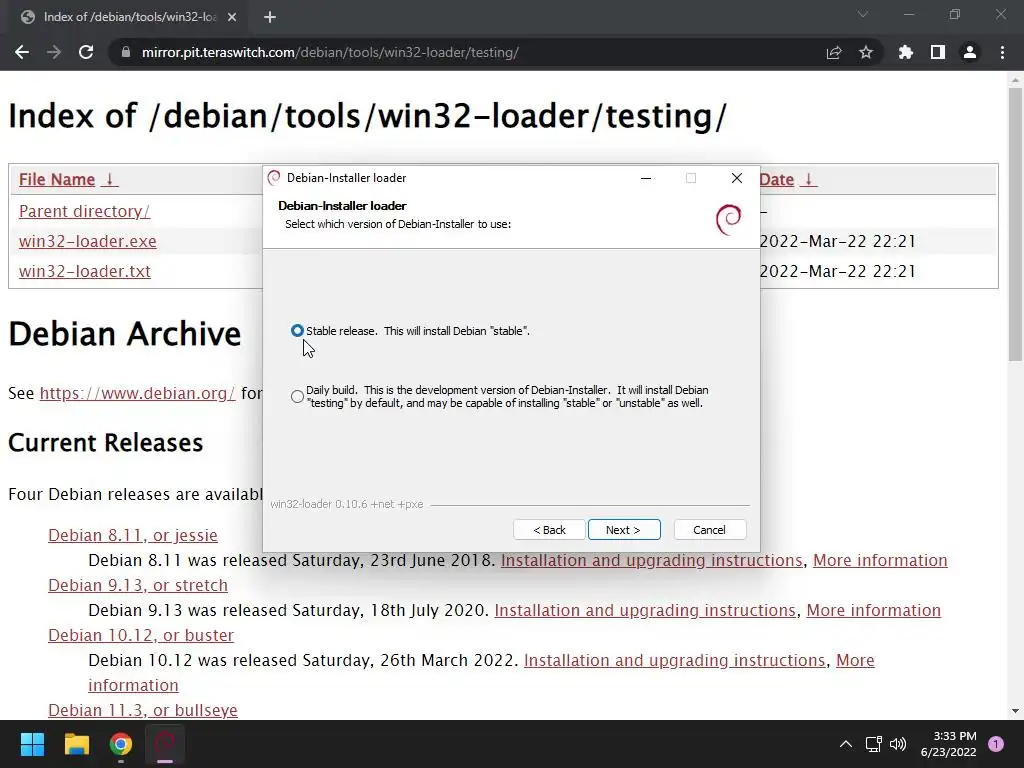This screenshot has height=768, width=1024.
Task: Open the Windows Start menu
Action: (x=32, y=744)
